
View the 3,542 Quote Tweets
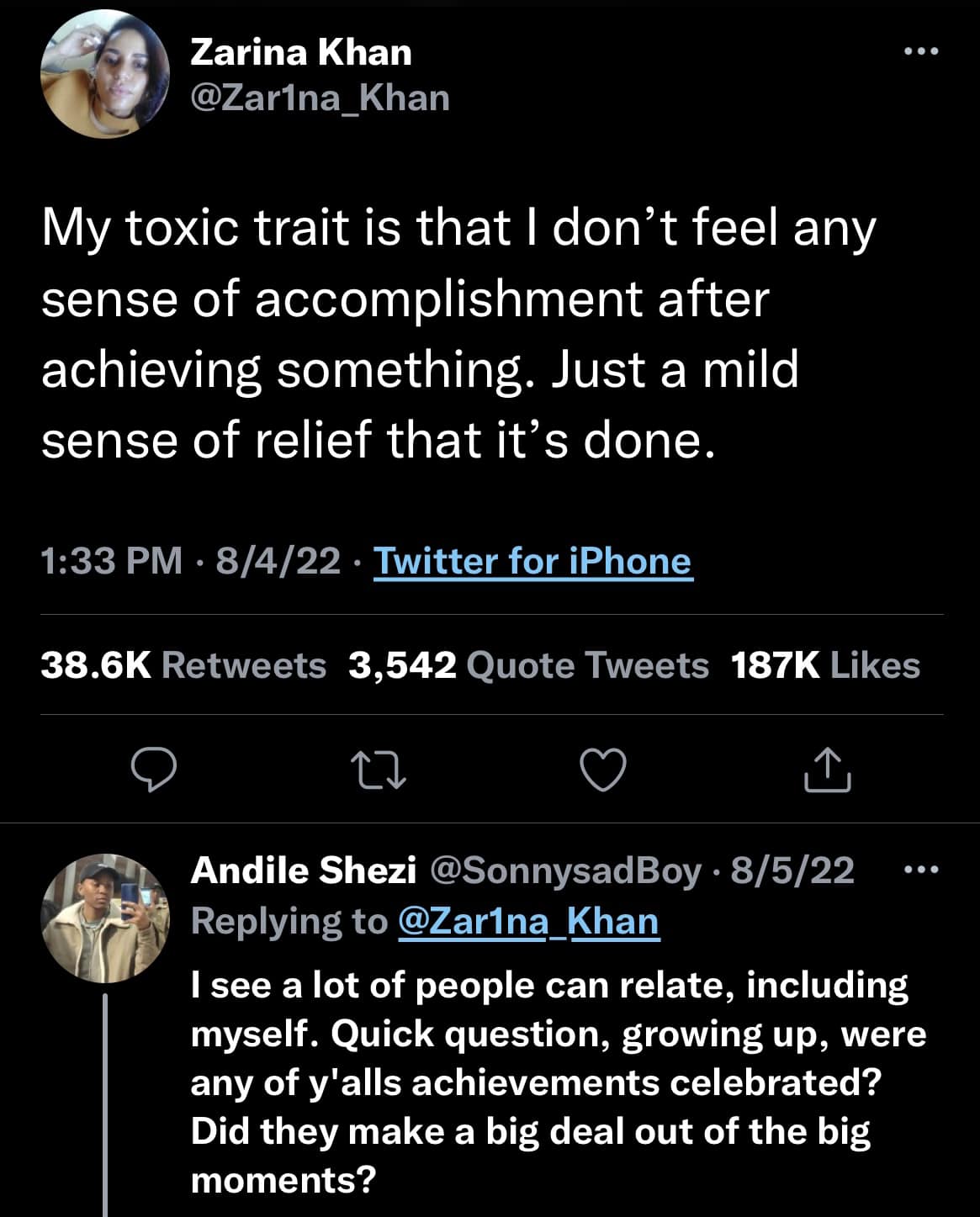(528, 665)
